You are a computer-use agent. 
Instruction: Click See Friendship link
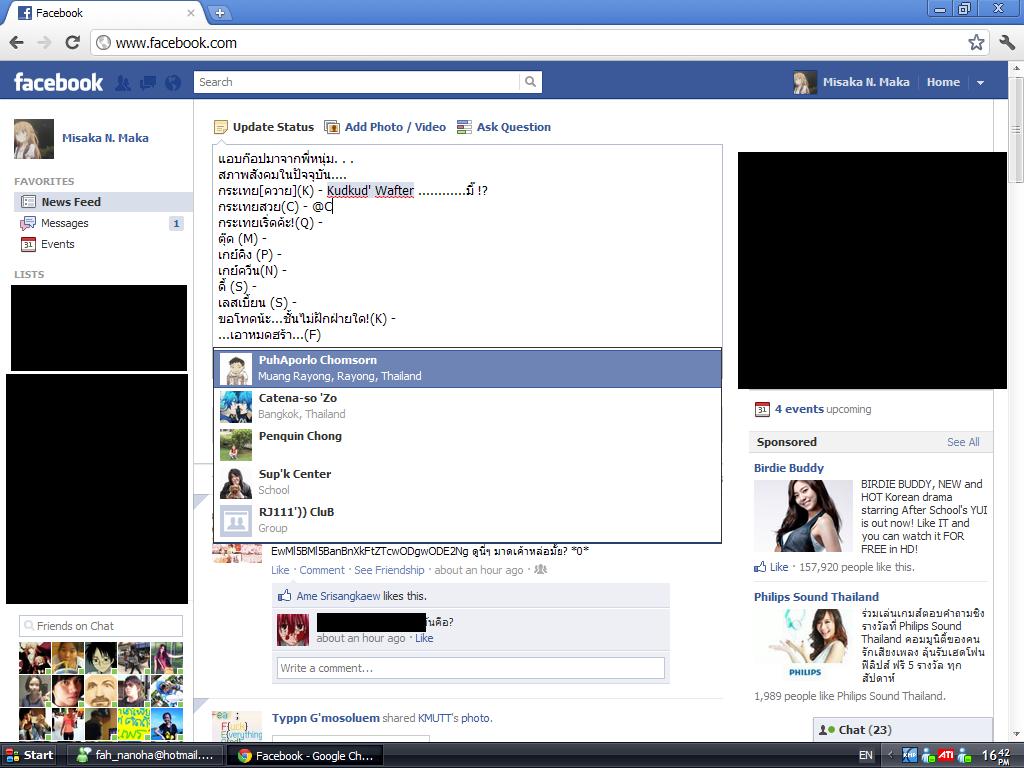pyautogui.click(x=389, y=570)
